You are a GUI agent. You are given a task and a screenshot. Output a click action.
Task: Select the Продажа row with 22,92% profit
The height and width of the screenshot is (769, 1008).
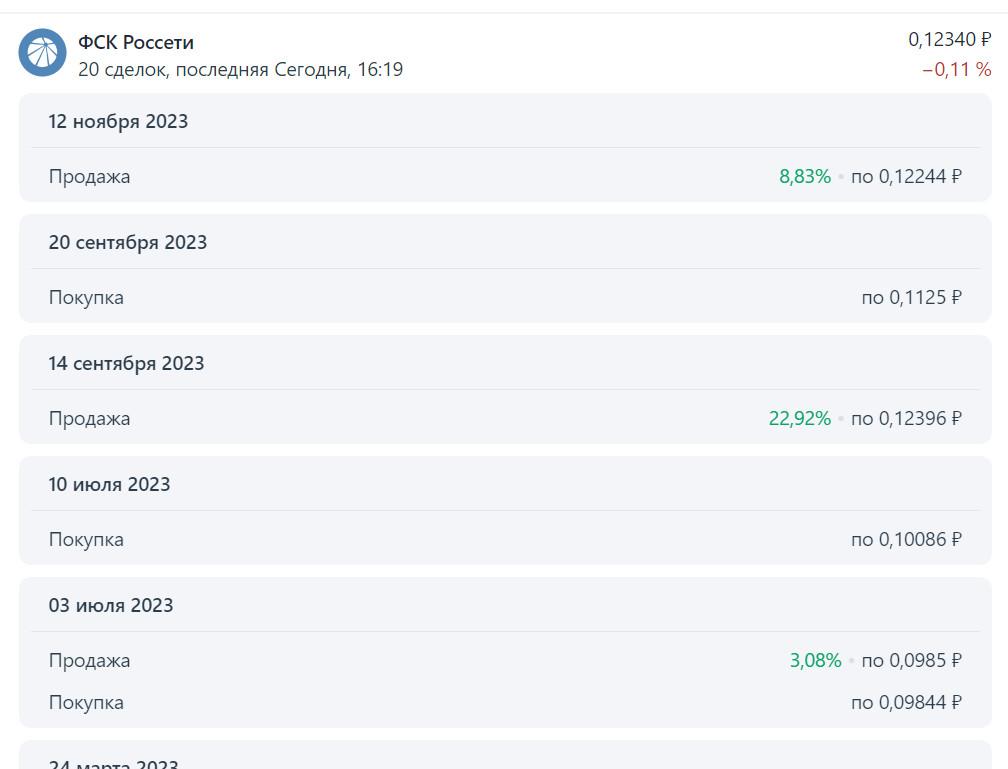pos(505,419)
